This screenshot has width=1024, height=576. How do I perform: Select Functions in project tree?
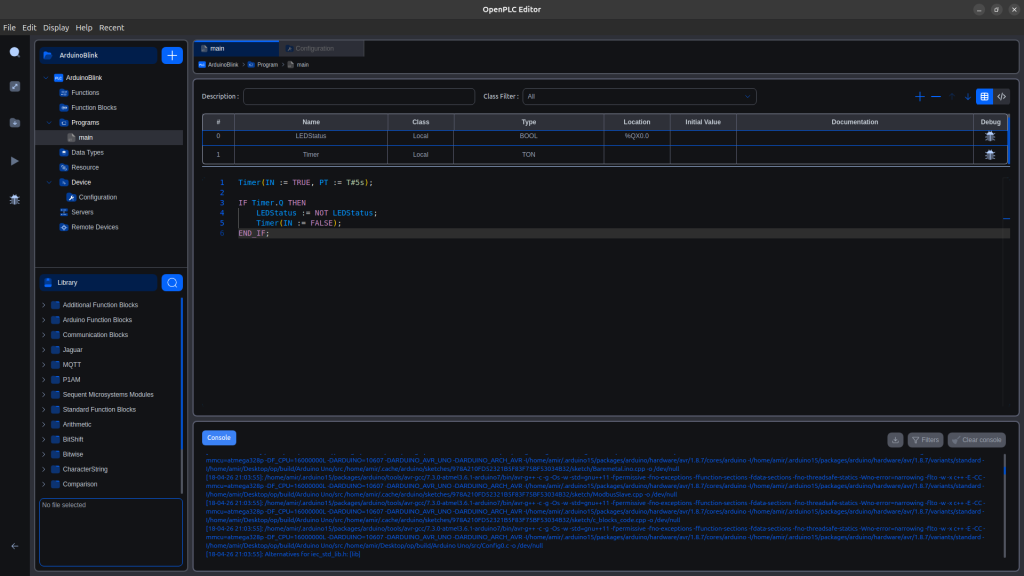(x=85, y=93)
